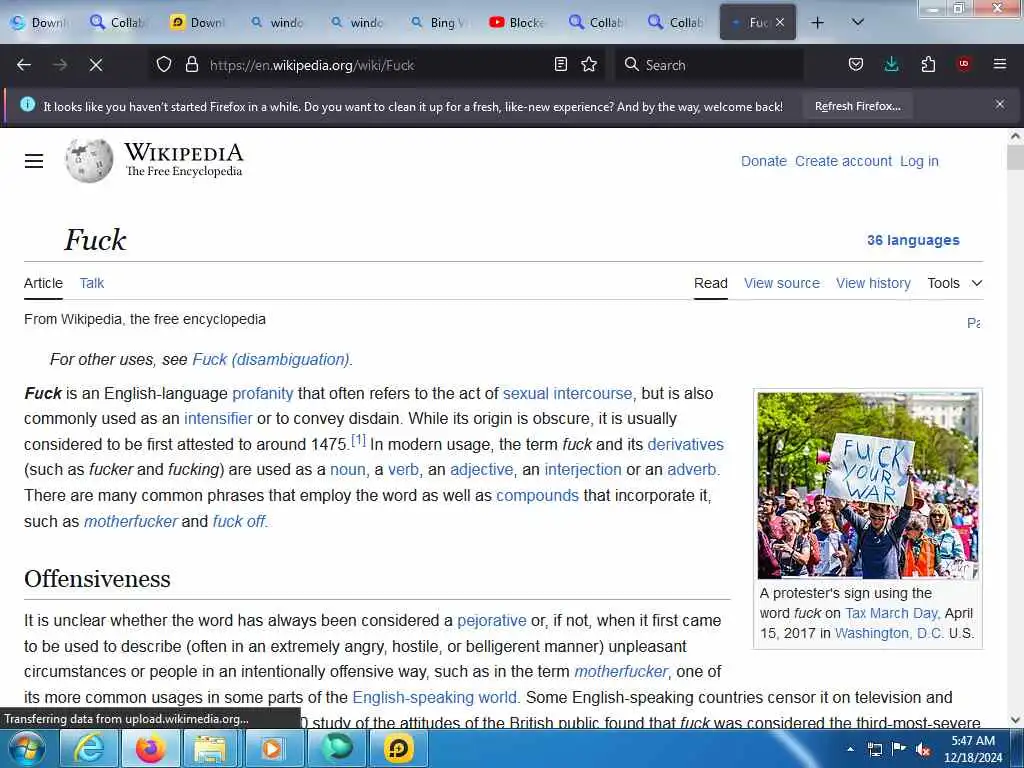This screenshot has width=1024, height=768.
Task: Open a new browser tab
Action: [817, 23]
